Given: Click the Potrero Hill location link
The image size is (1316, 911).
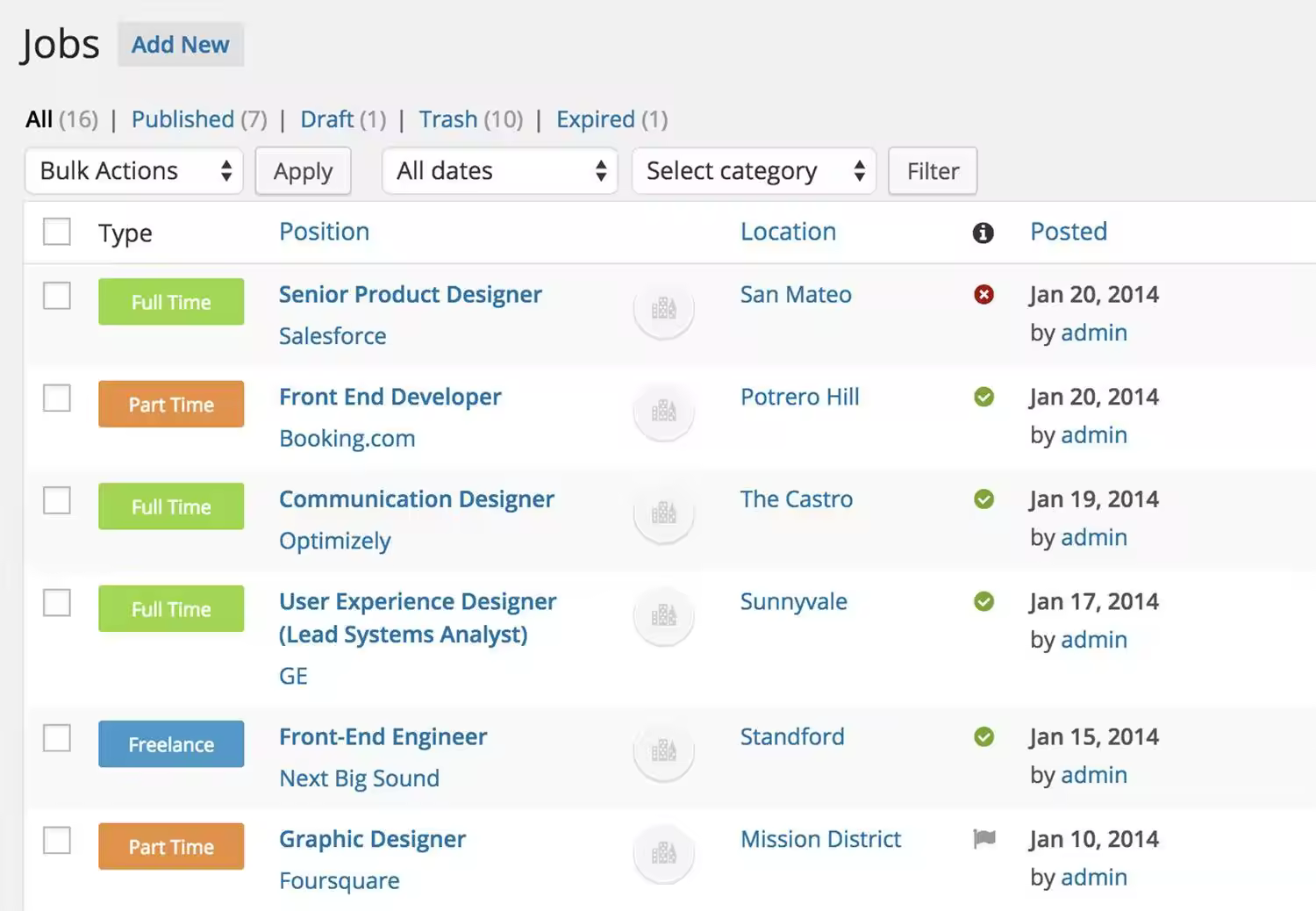Looking at the screenshot, I should coord(800,398).
